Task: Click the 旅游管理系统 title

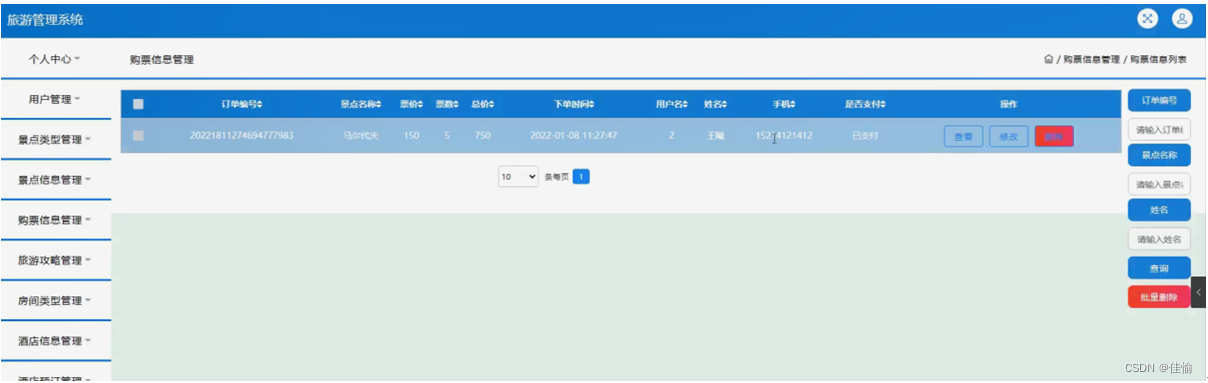Action: [46, 20]
